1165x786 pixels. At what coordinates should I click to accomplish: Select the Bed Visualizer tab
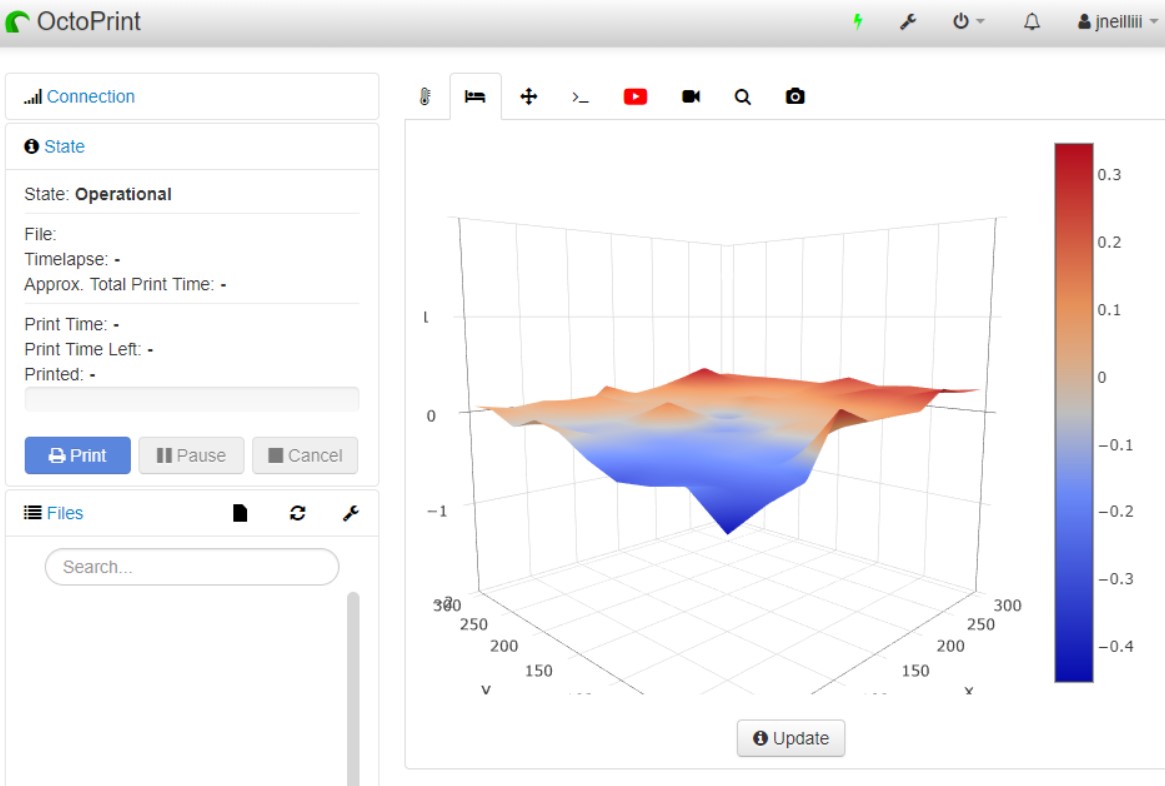click(x=475, y=97)
